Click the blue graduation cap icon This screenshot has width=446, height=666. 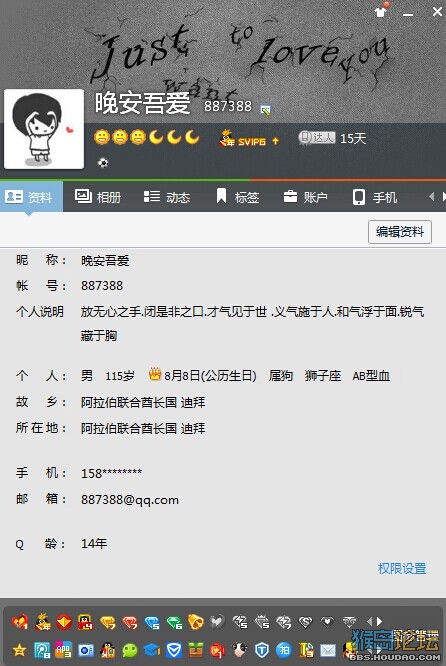(152, 650)
